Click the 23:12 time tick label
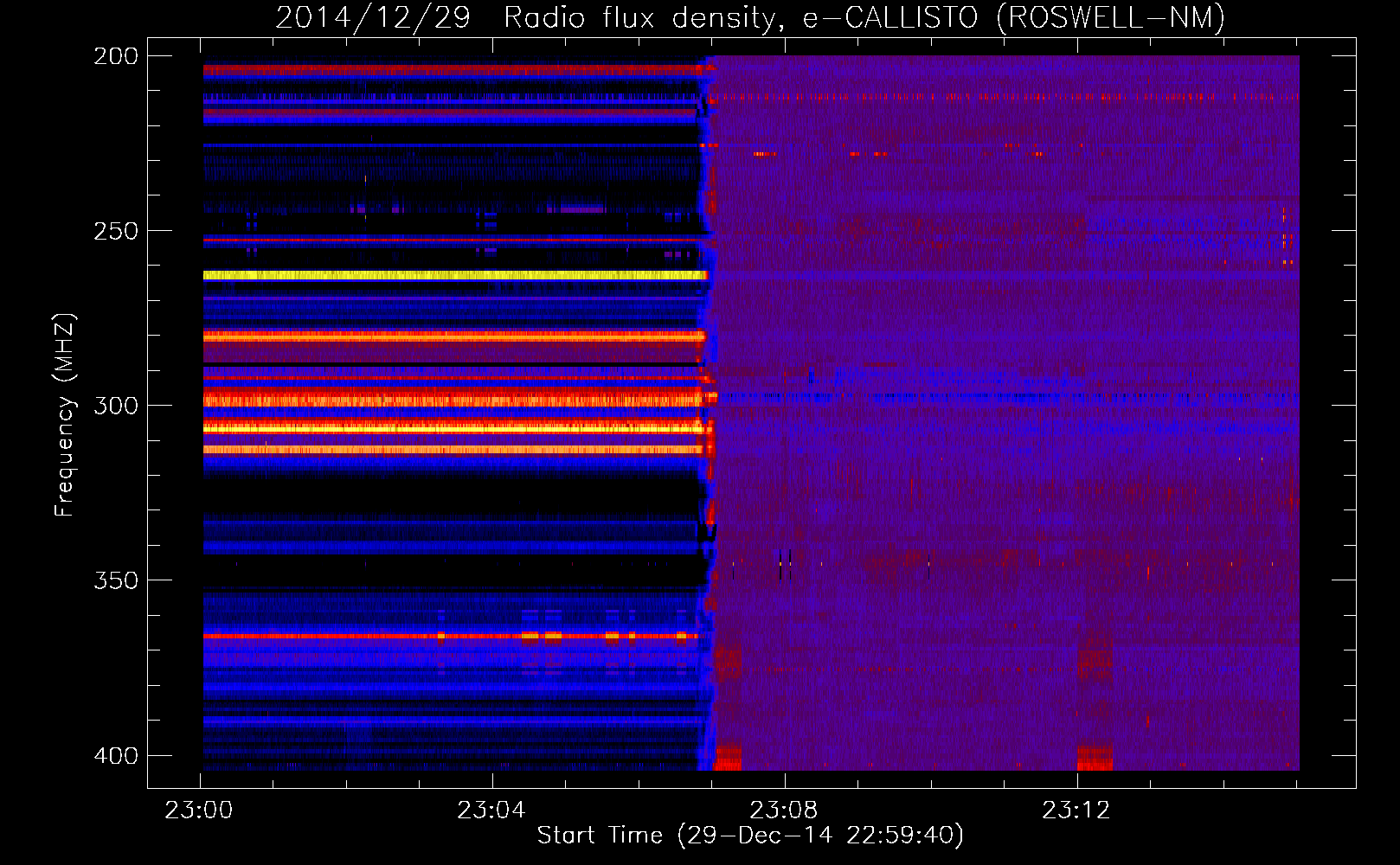The width and height of the screenshot is (1400, 865). pyautogui.click(x=1076, y=811)
